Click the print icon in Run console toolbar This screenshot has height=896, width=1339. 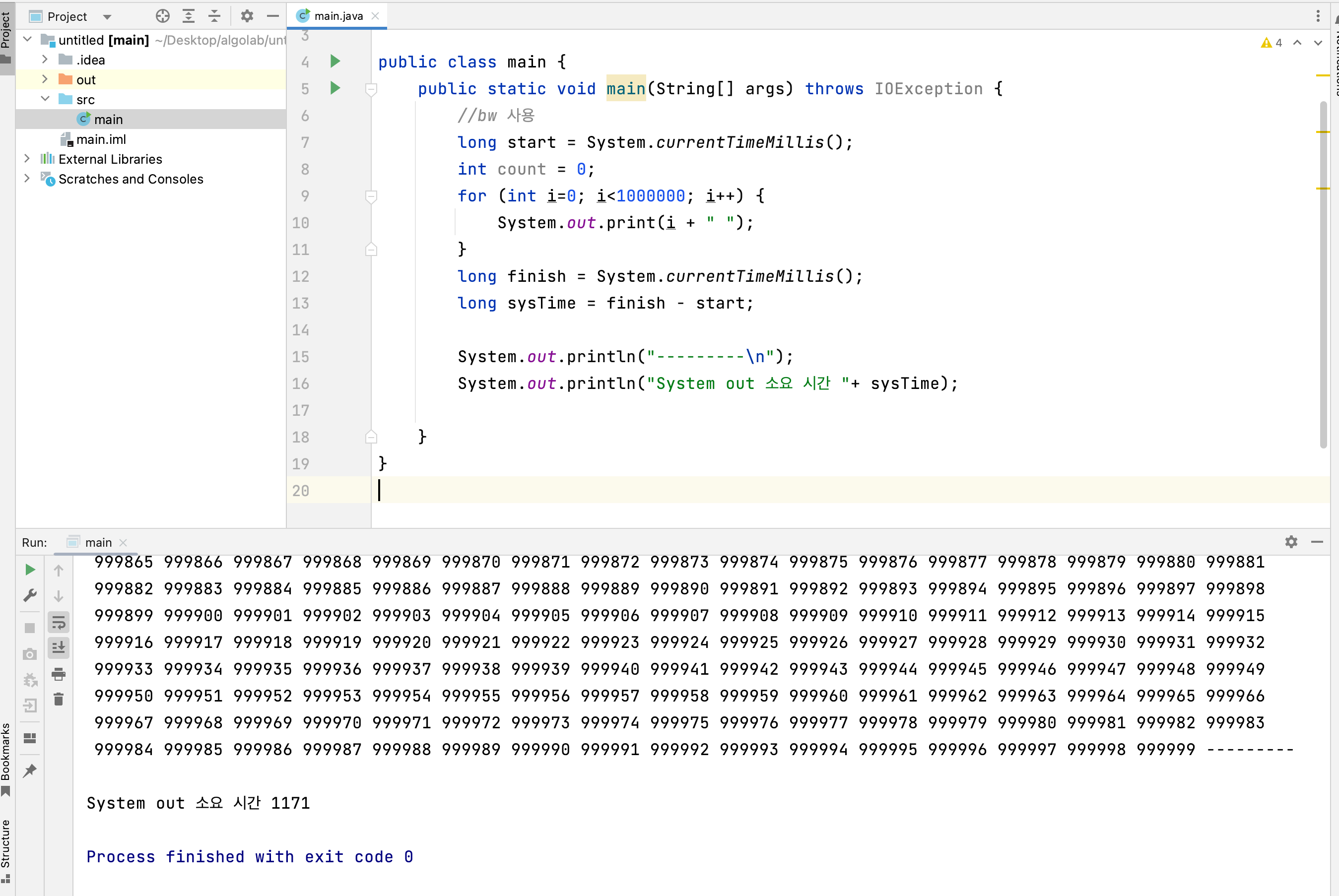(58, 674)
